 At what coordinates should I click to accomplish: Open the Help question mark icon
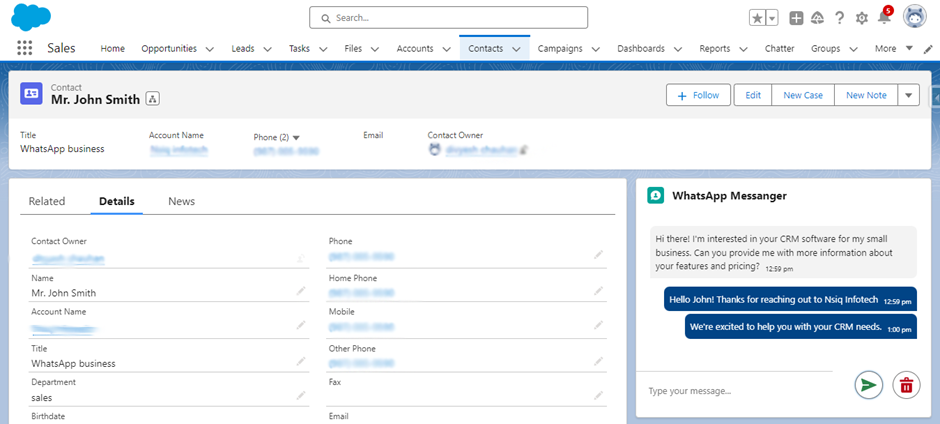point(839,18)
